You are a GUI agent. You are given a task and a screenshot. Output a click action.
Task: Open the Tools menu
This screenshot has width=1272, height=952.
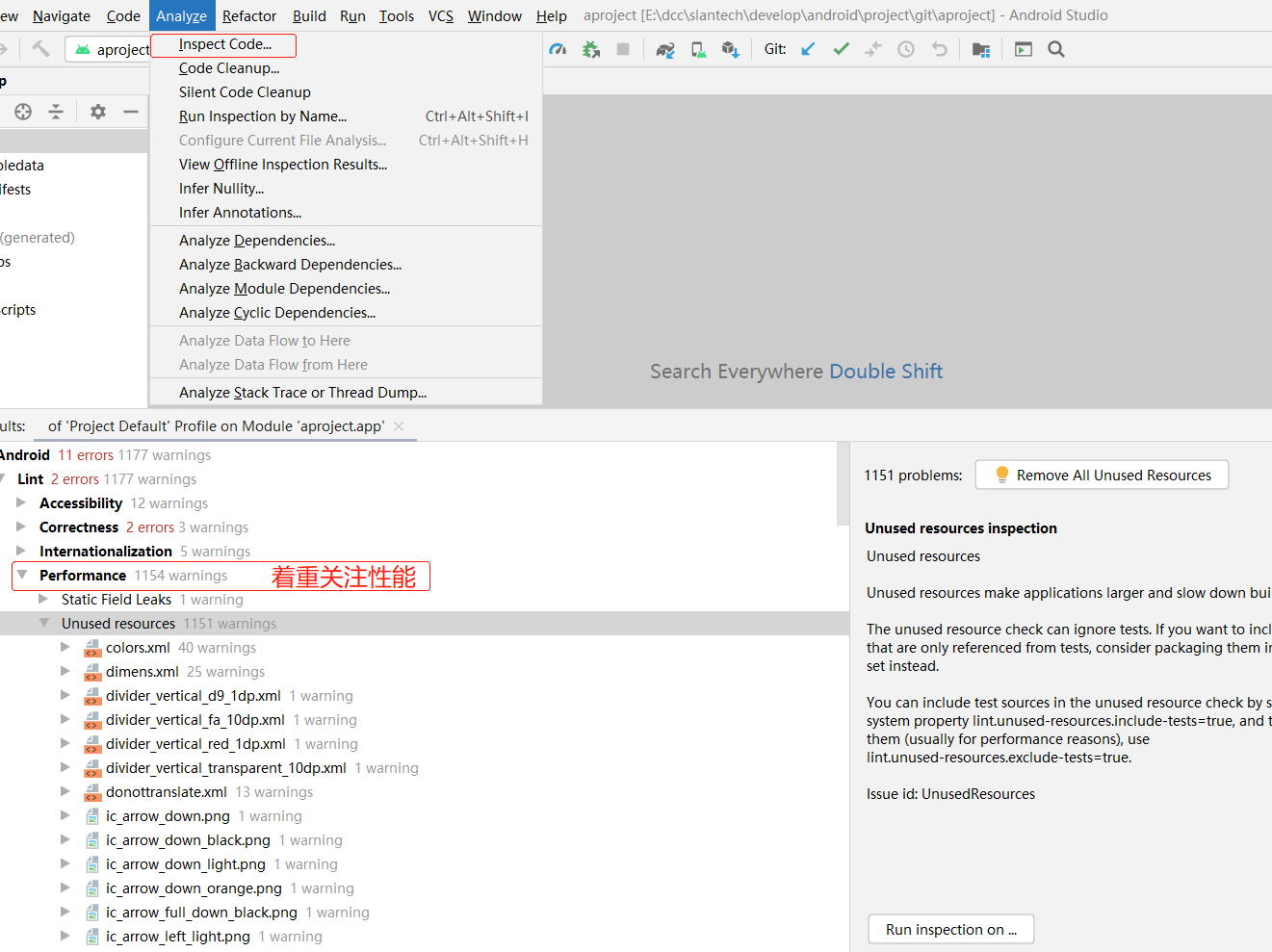[397, 15]
